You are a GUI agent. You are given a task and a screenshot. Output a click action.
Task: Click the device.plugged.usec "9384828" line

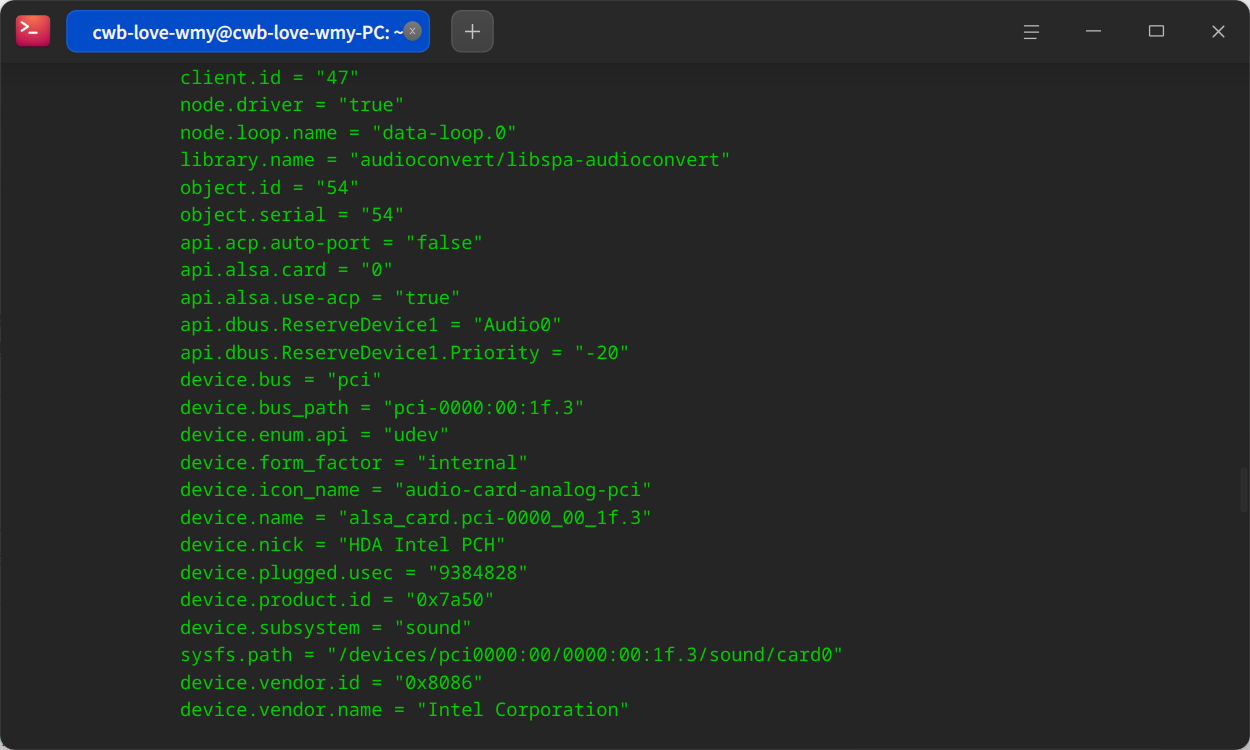point(354,572)
